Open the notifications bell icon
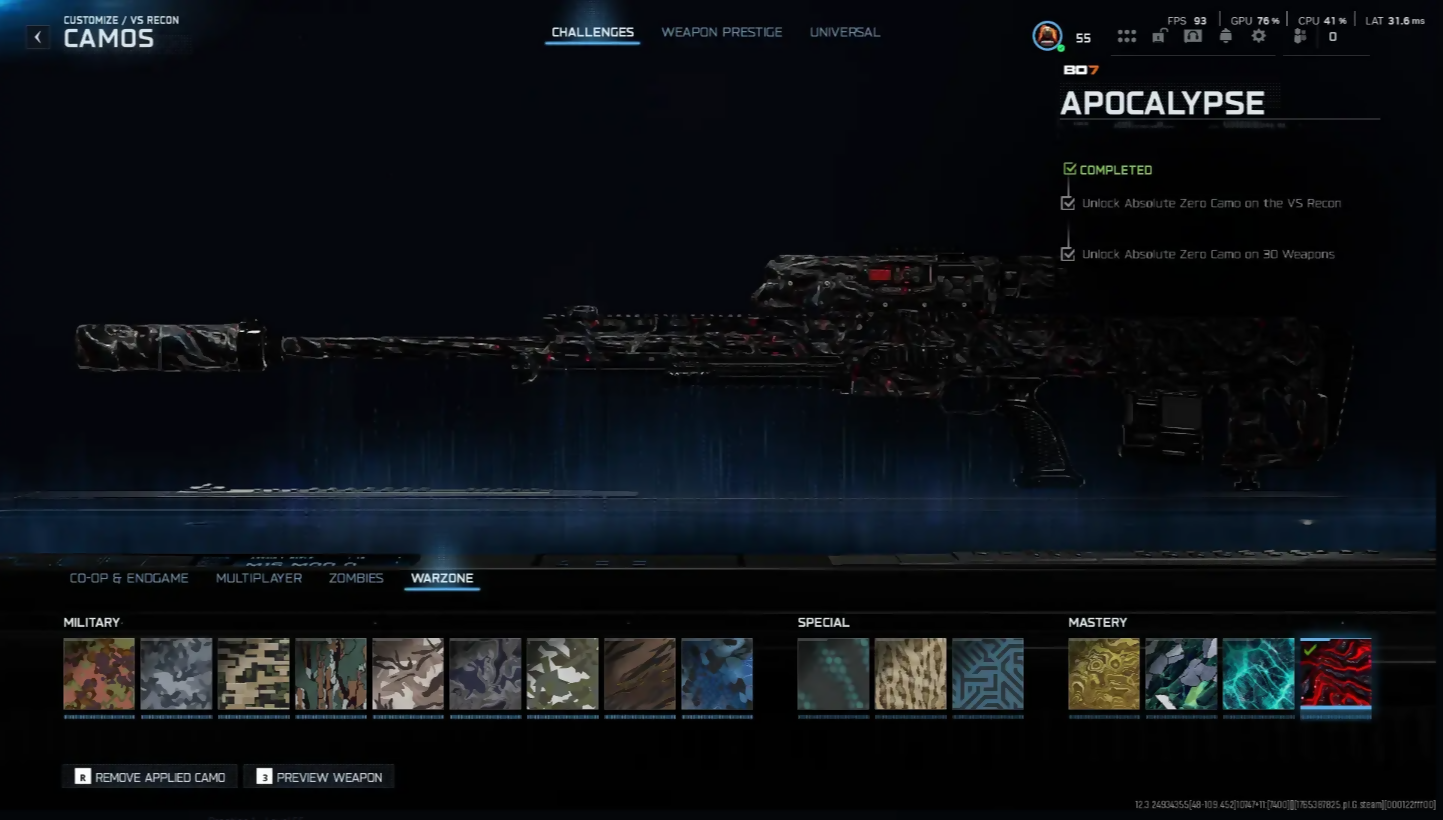 (1225, 36)
